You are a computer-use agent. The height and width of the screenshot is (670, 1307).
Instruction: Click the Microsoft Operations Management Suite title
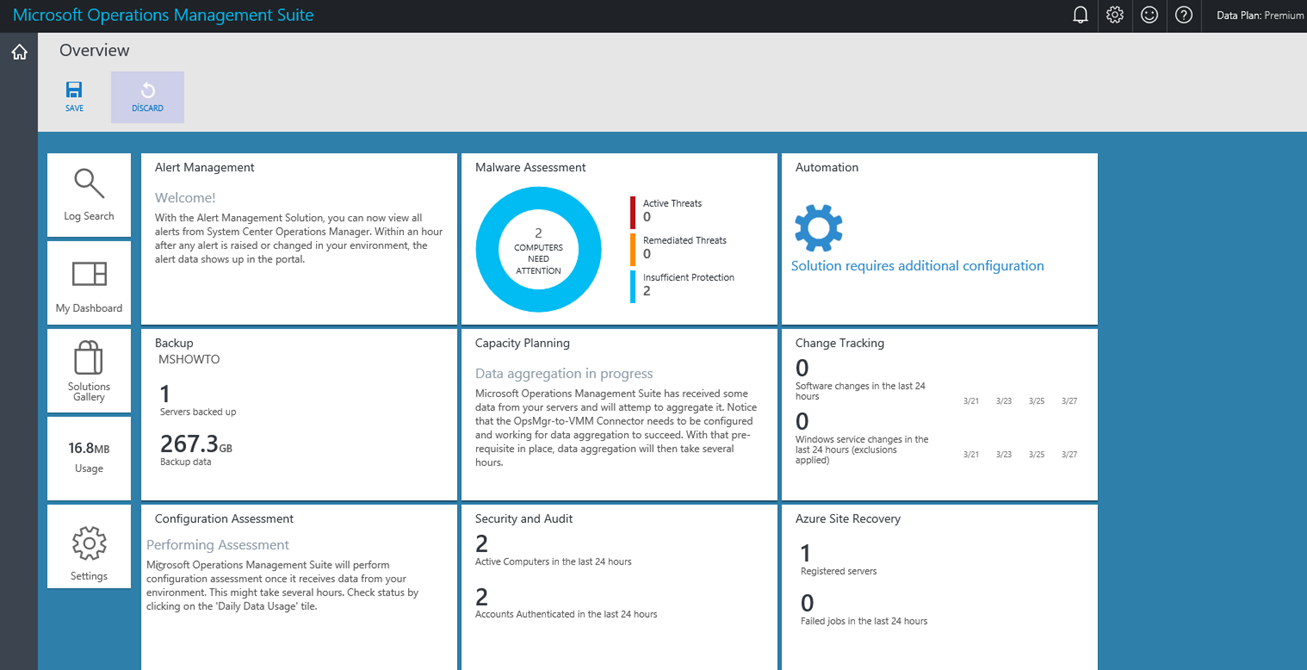(163, 15)
